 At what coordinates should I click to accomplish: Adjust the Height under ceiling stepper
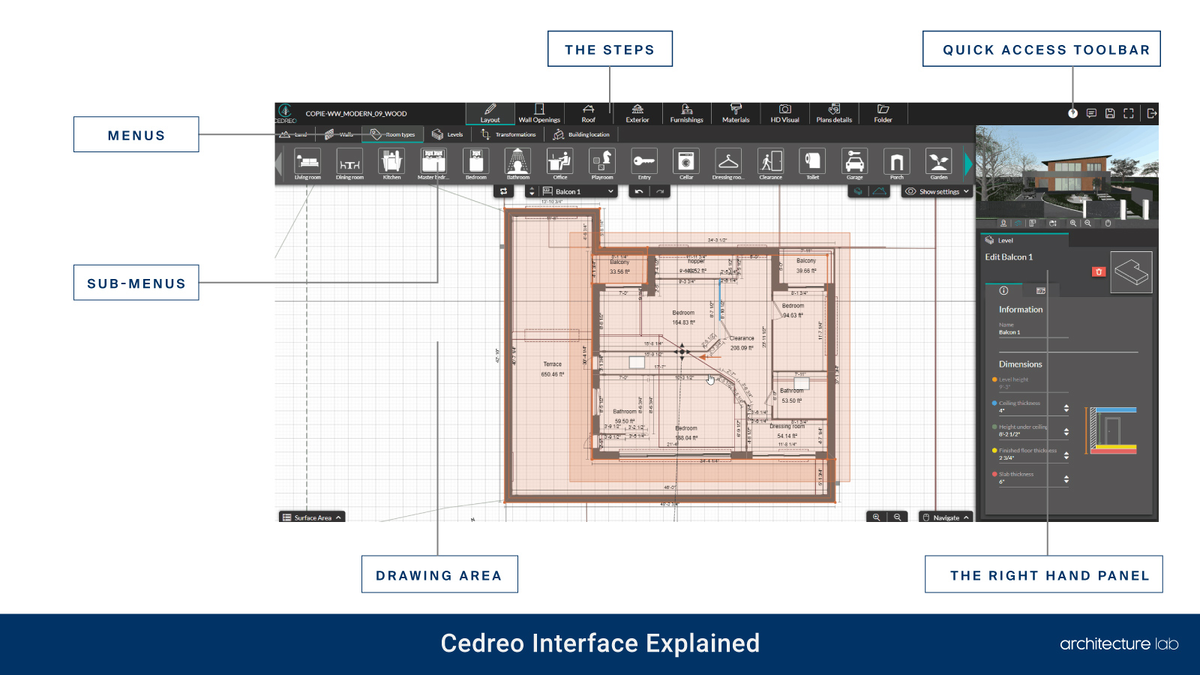pyautogui.click(x=1066, y=433)
